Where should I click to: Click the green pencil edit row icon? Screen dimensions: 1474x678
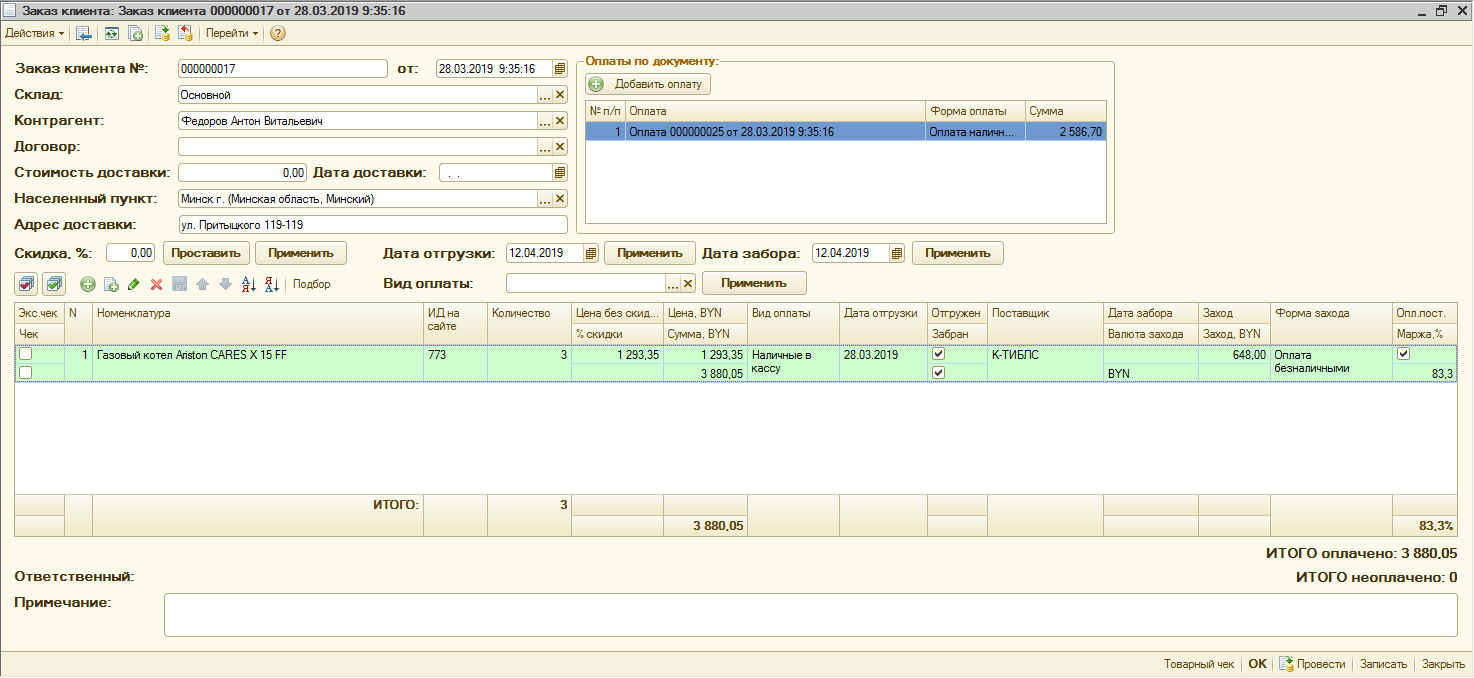coord(133,284)
